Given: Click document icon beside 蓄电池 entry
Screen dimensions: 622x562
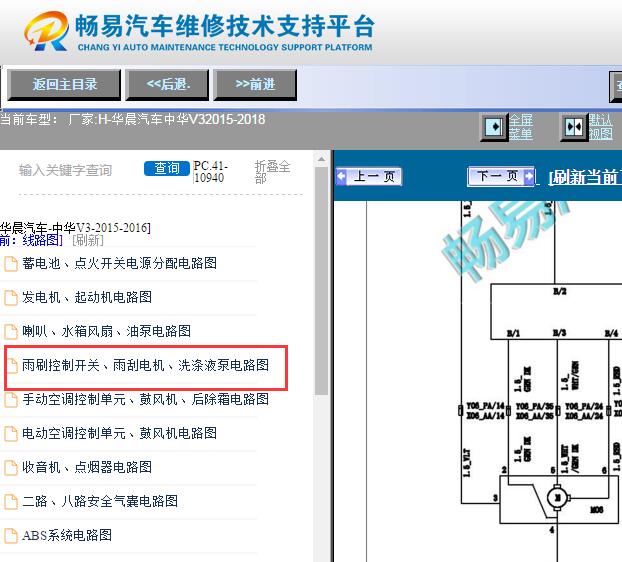Looking at the screenshot, I should click(x=11, y=264).
